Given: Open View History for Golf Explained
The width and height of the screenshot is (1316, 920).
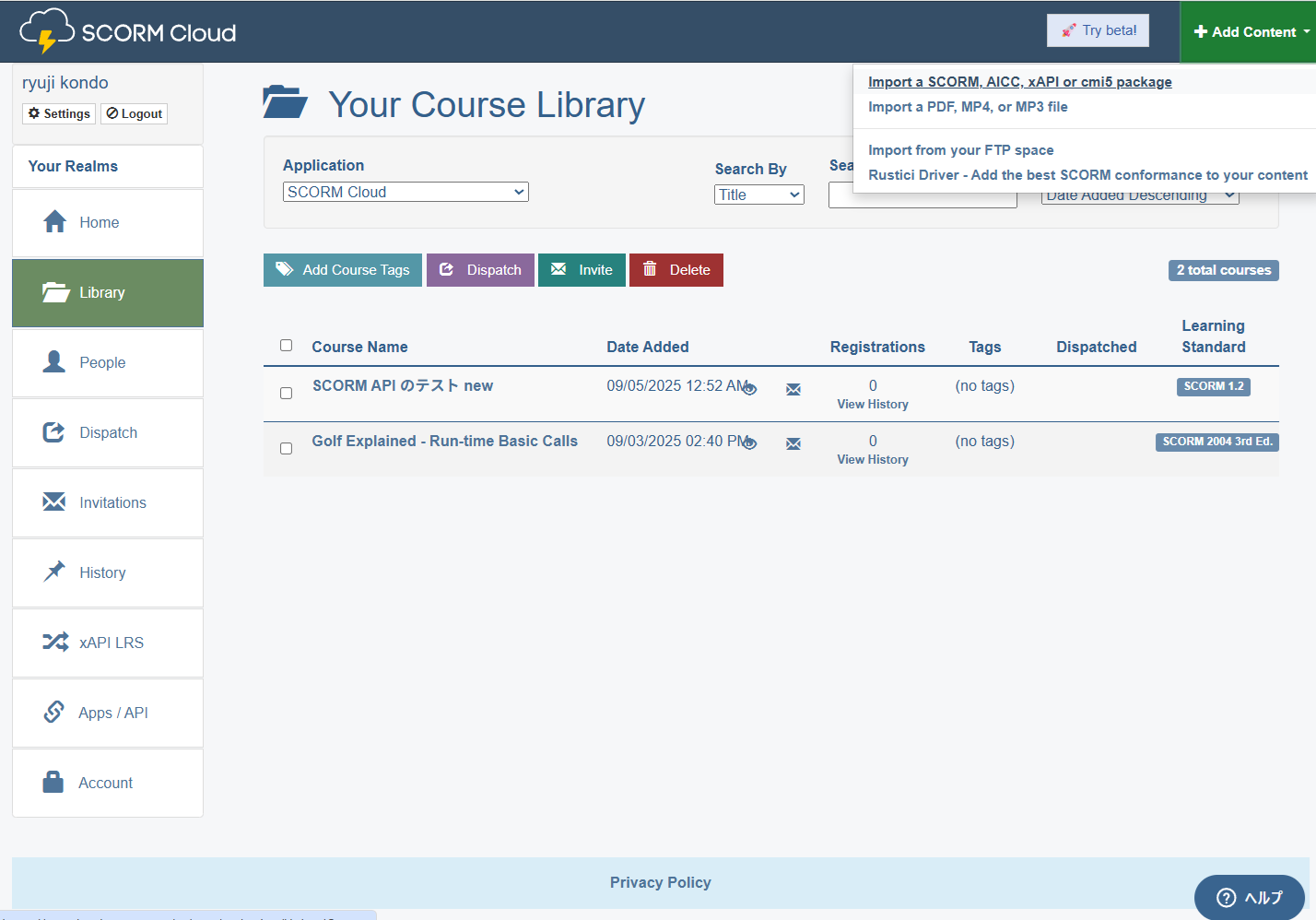Looking at the screenshot, I should (x=872, y=459).
